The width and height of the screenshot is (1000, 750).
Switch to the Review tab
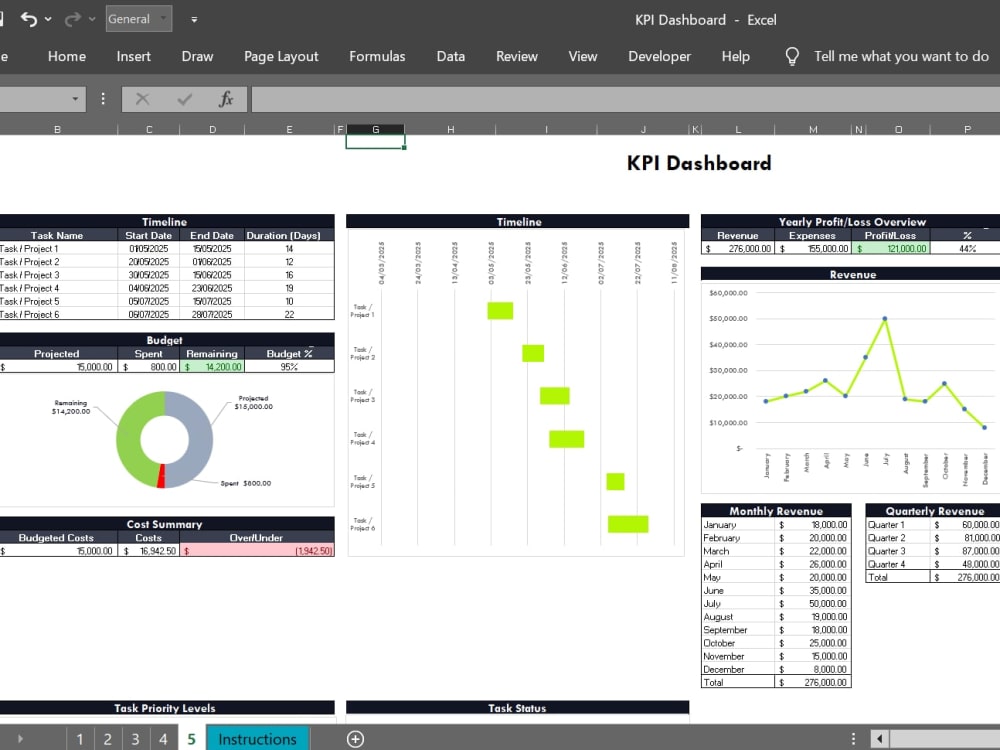[x=517, y=56]
